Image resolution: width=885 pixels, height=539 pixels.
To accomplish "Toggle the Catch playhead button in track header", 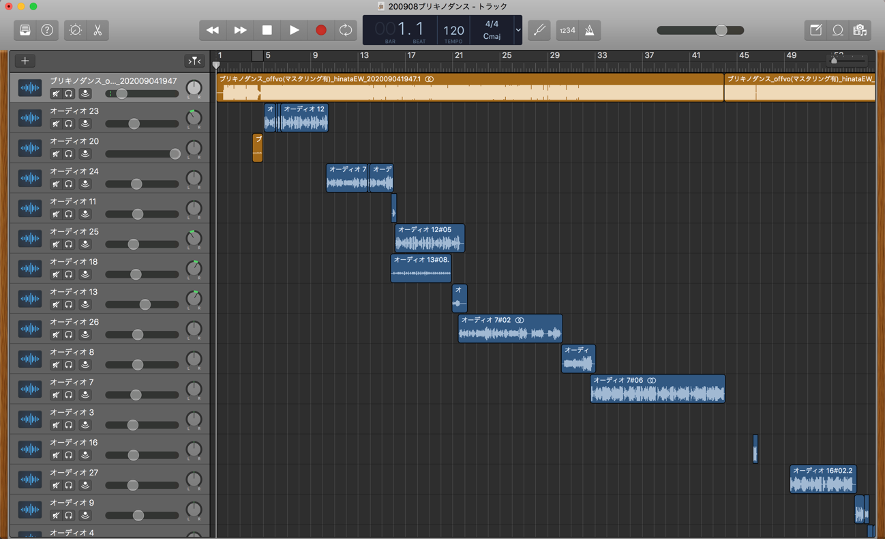I will click(194, 61).
